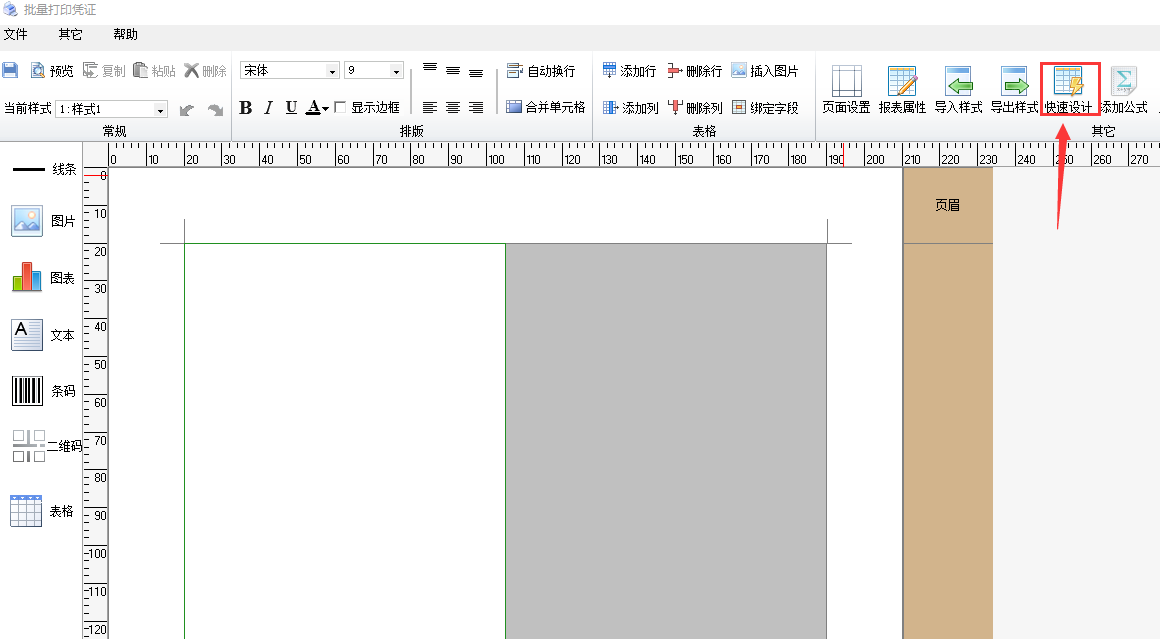The height and width of the screenshot is (639, 1160).
Task: Open the 文件 menu
Action: [15, 34]
